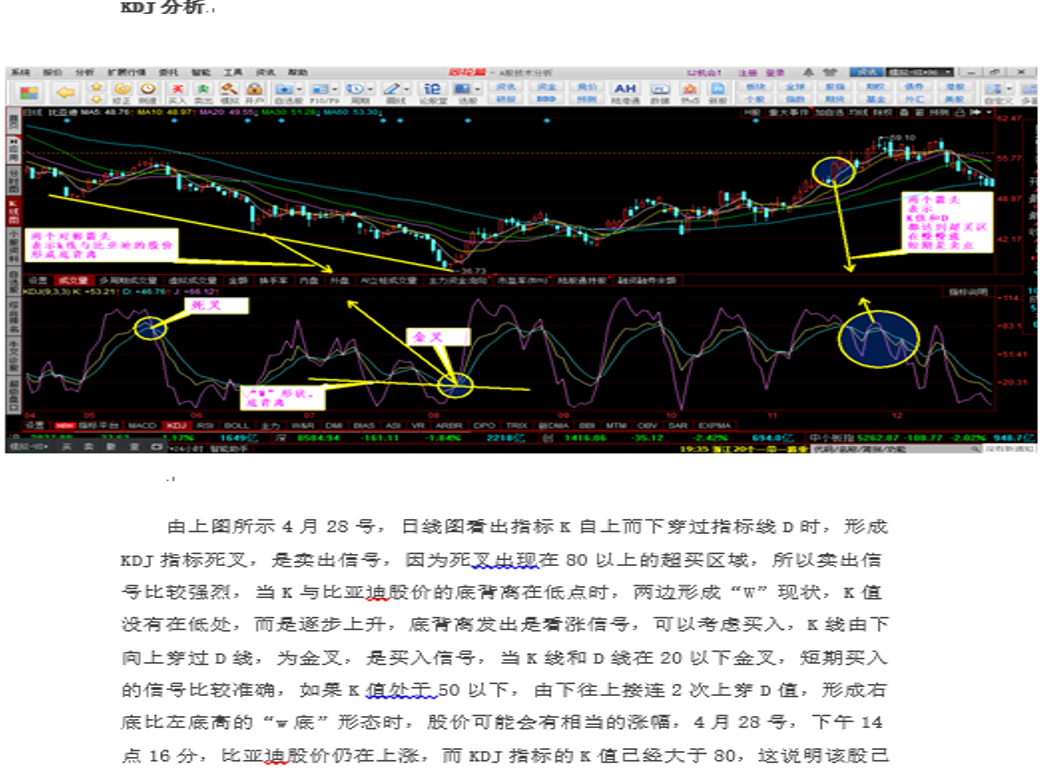The height and width of the screenshot is (768, 1043).
Task: Select the 成交量 volume tab
Action: [x=73, y=281]
